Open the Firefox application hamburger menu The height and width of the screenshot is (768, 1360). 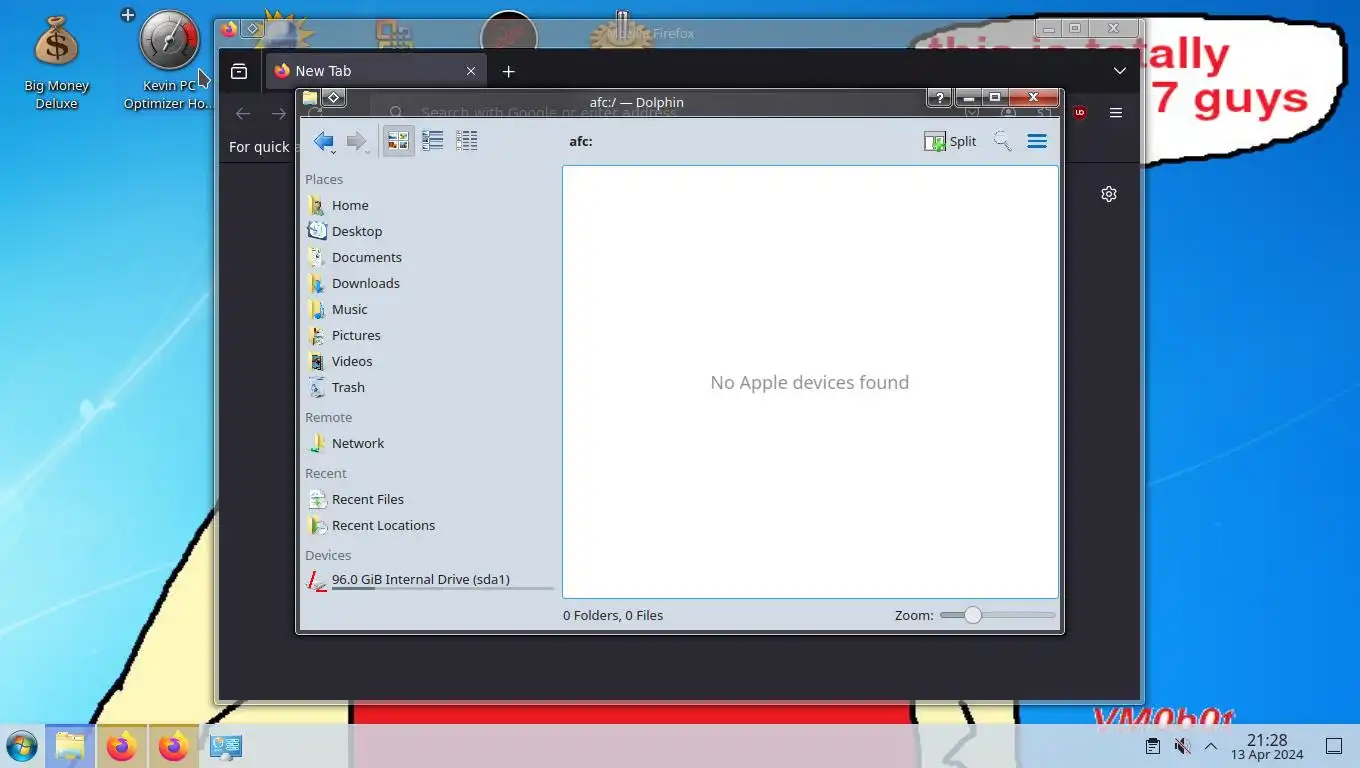pyautogui.click(x=1116, y=113)
